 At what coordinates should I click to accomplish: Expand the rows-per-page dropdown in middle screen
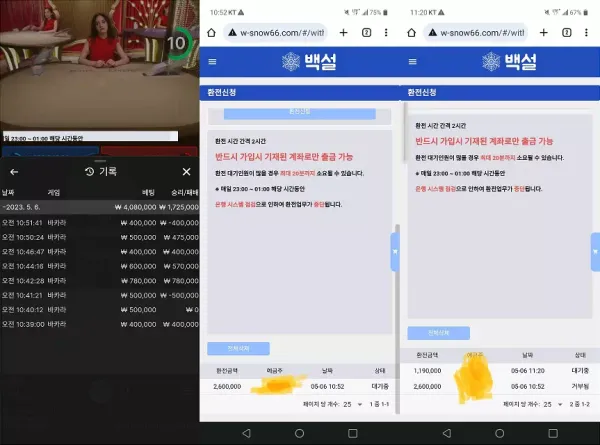click(x=353, y=404)
